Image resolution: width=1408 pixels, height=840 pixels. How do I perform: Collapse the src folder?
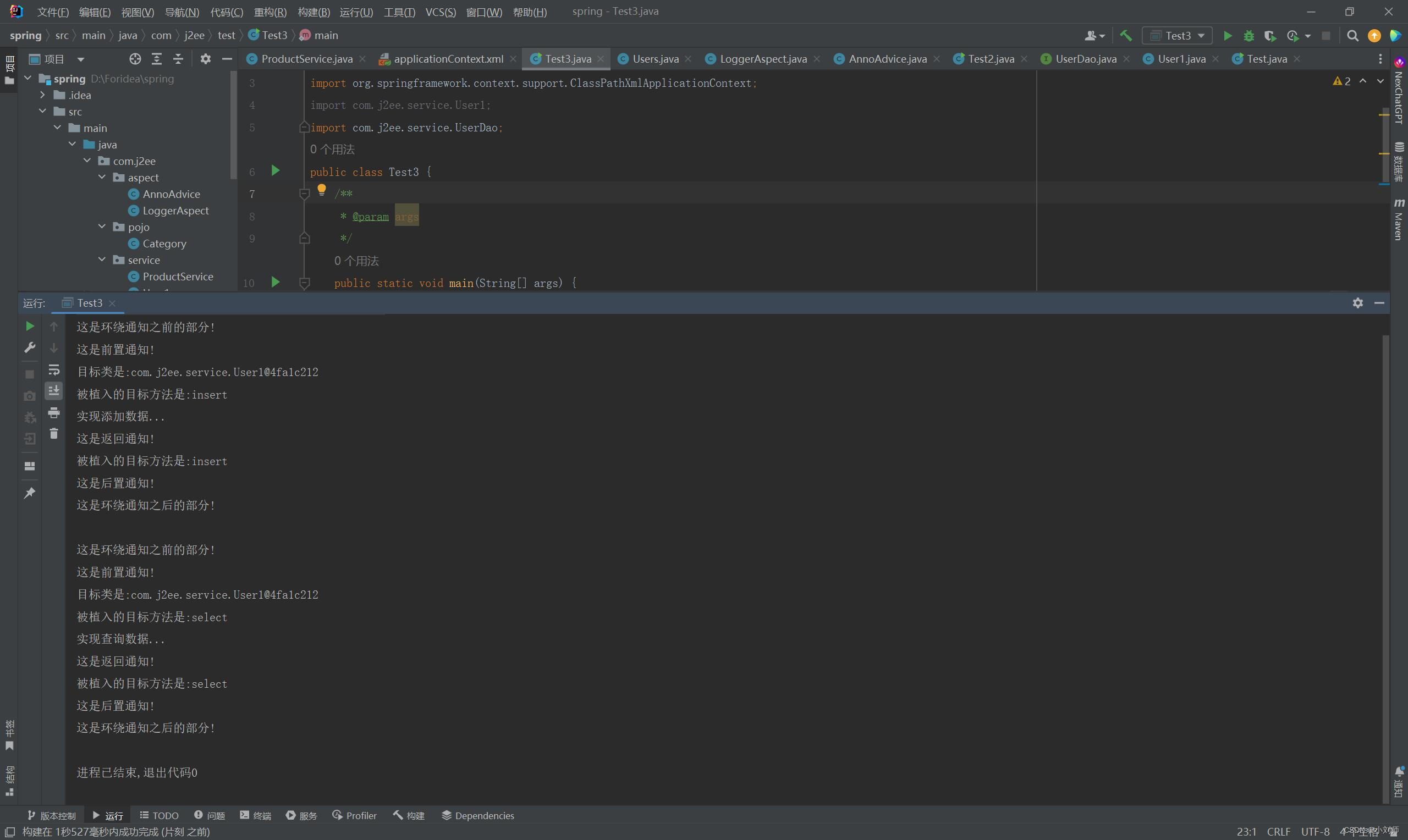click(x=42, y=111)
